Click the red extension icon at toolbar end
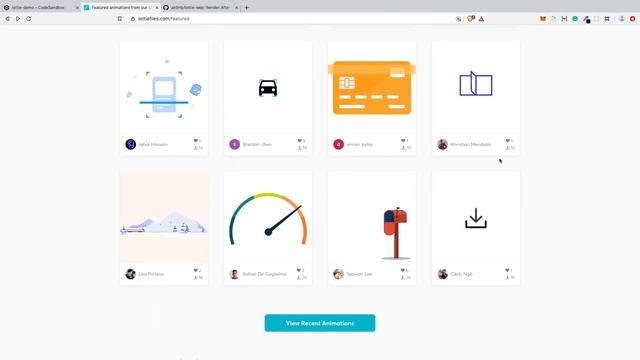Image resolution: width=640 pixels, height=360 pixels. click(x=633, y=19)
